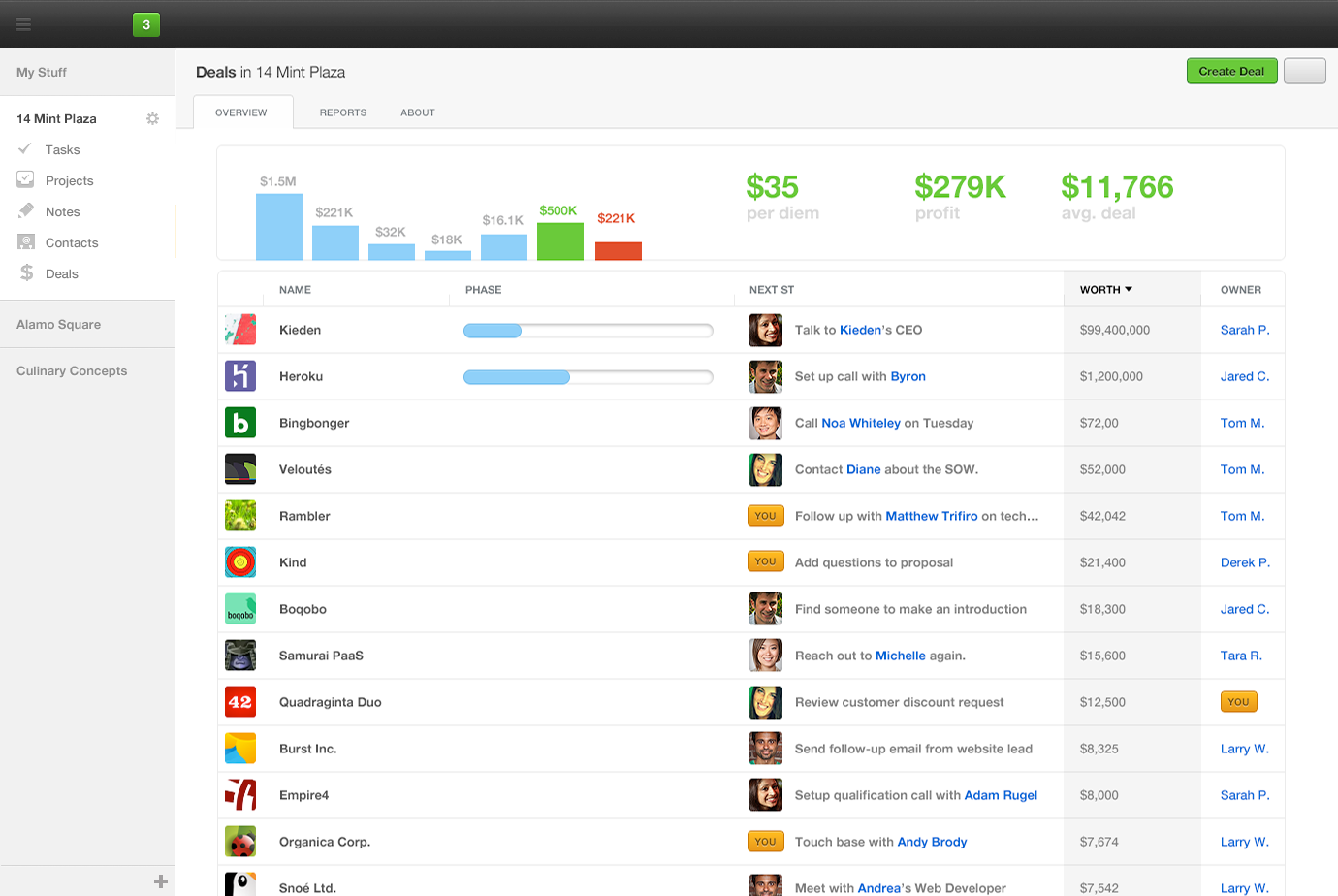Click the $11,766 avg. deal figure

click(1117, 186)
